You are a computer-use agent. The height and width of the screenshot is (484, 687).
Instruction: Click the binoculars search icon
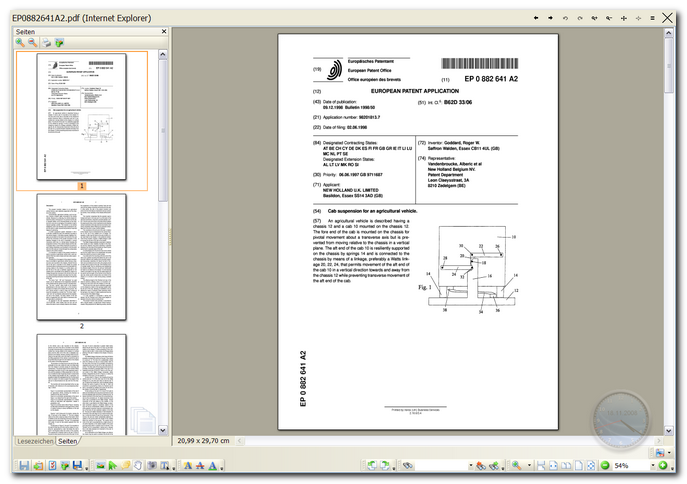point(408,466)
